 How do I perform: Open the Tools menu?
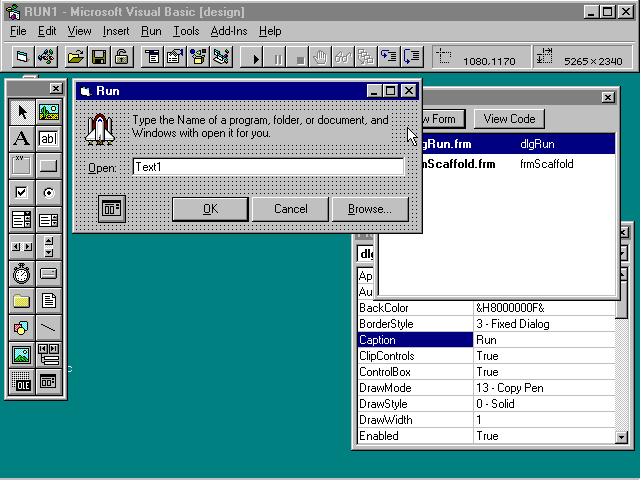(x=186, y=31)
